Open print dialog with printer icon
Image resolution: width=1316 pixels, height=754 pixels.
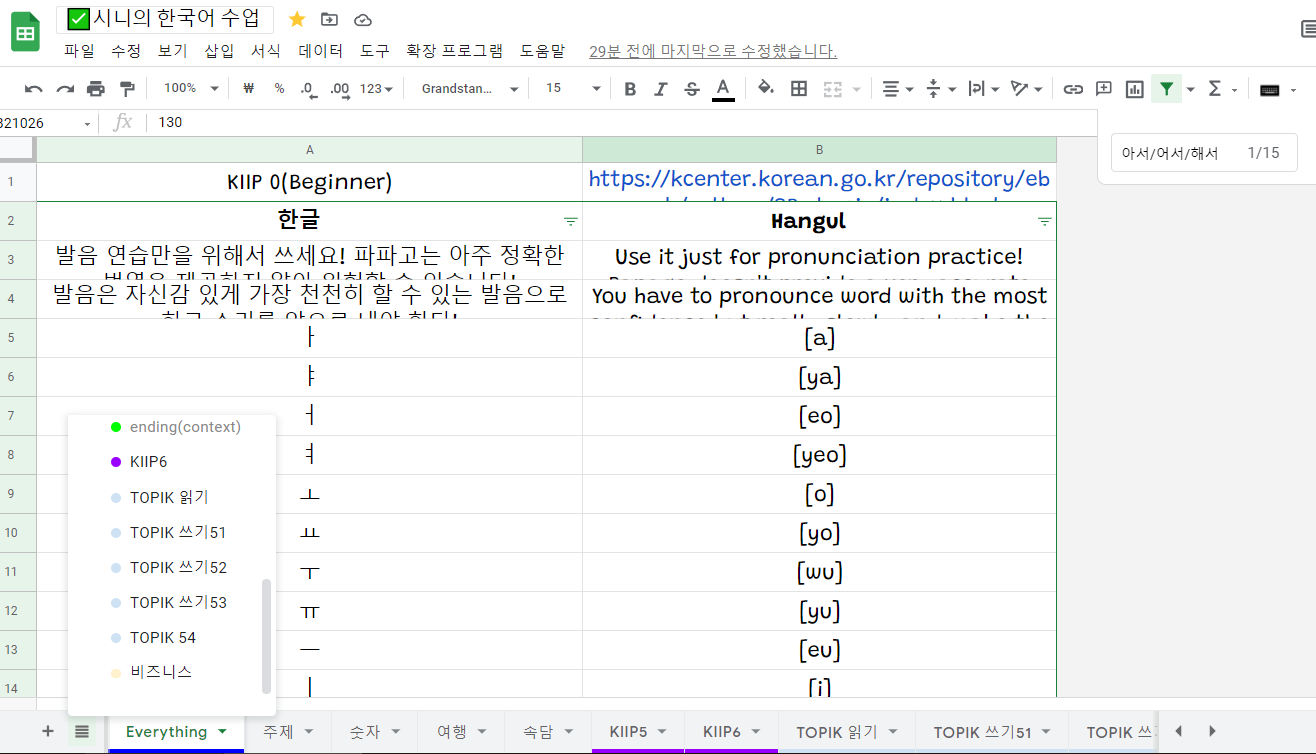point(95,88)
